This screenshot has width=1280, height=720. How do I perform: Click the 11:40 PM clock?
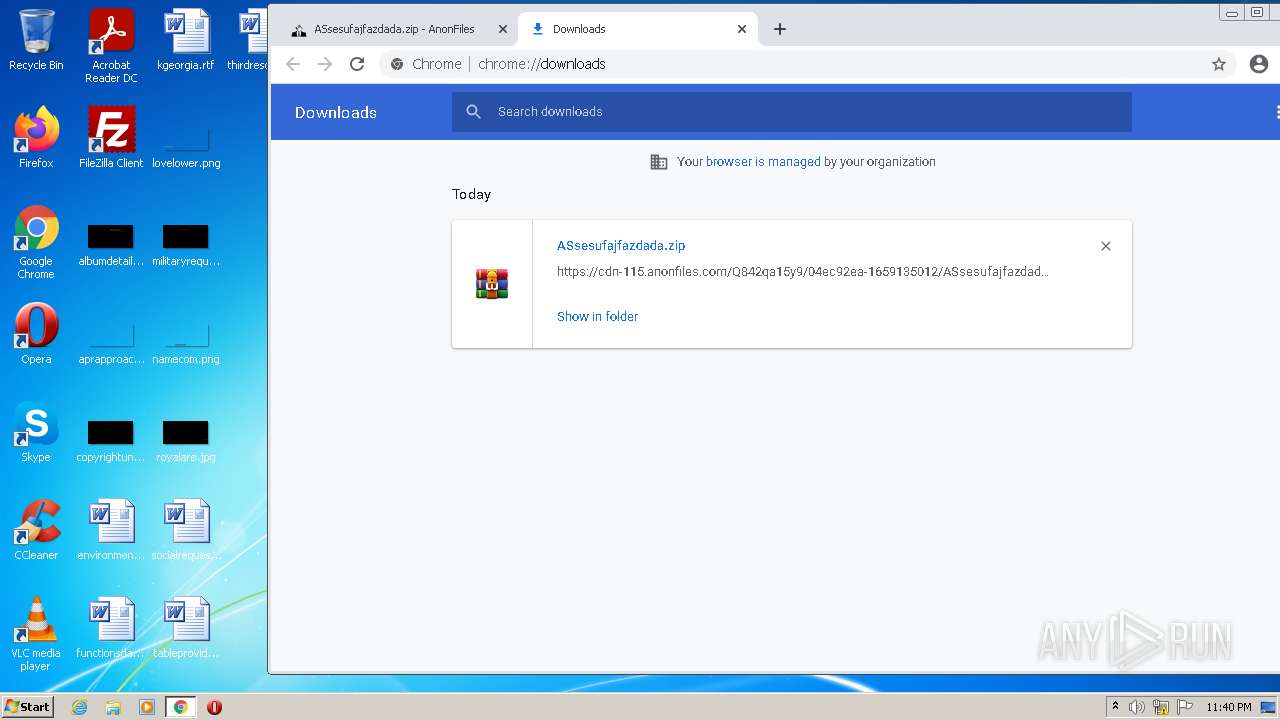pos(1229,707)
